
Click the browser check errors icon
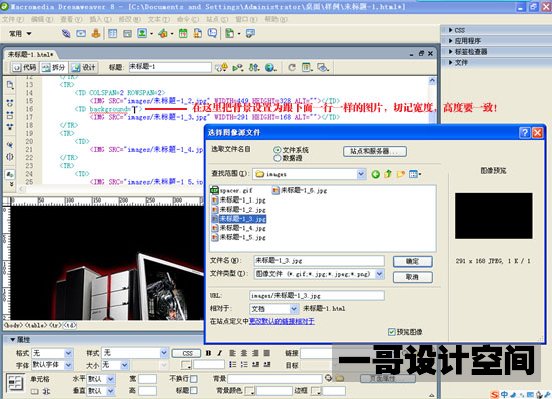point(221,67)
